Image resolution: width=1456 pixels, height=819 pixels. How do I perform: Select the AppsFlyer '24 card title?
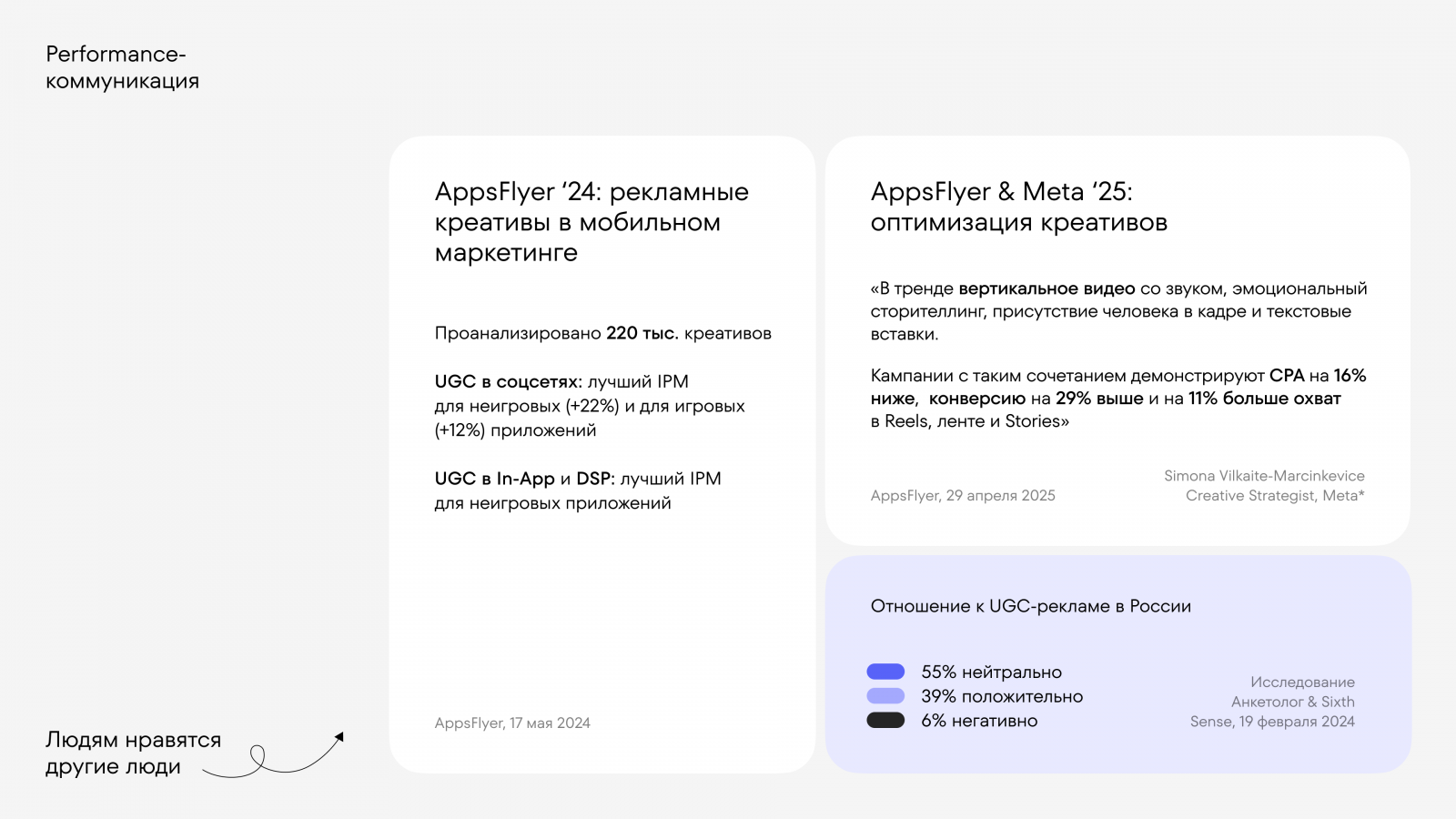591,222
